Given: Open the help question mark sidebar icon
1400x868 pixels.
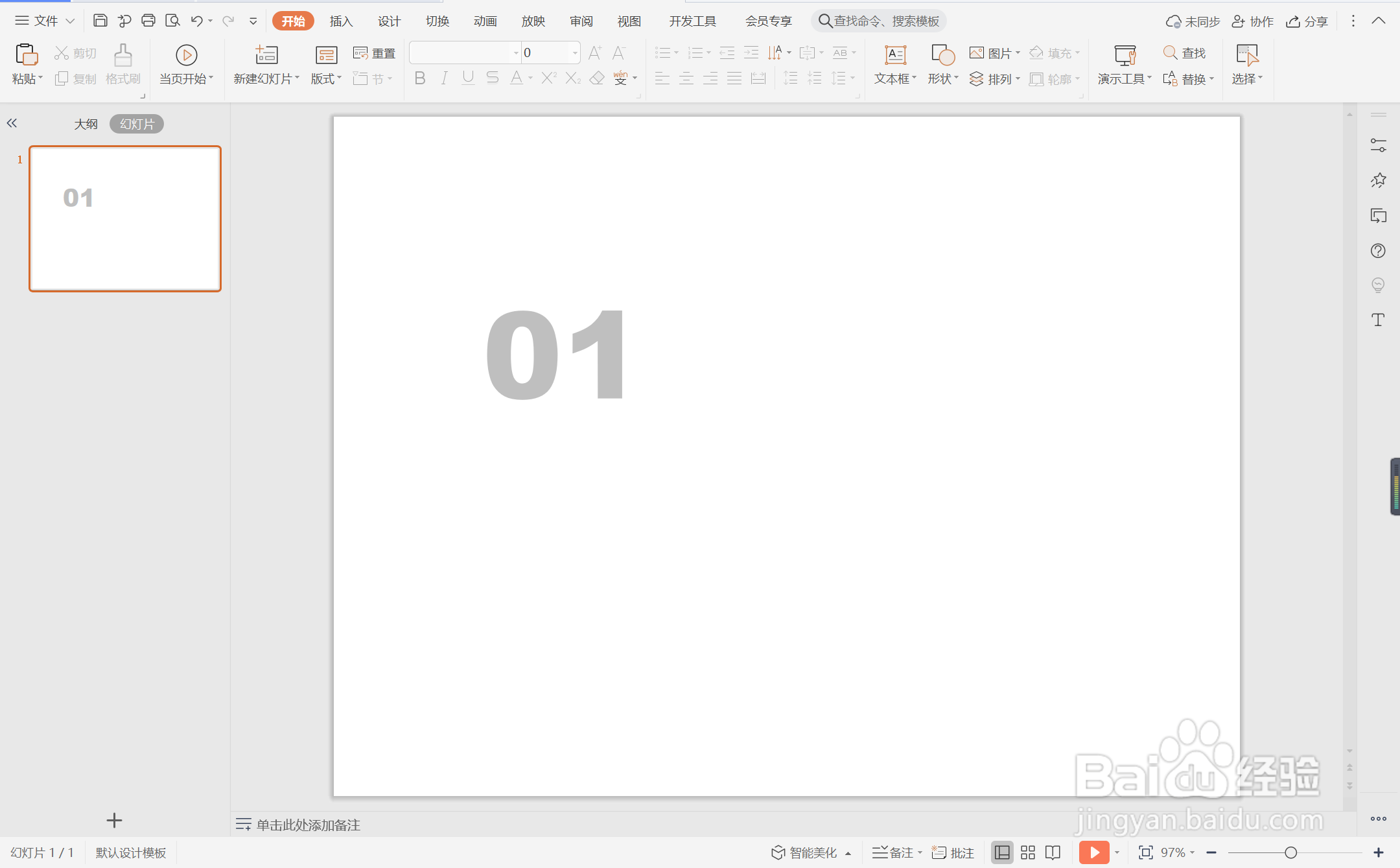Looking at the screenshot, I should 1378,251.
